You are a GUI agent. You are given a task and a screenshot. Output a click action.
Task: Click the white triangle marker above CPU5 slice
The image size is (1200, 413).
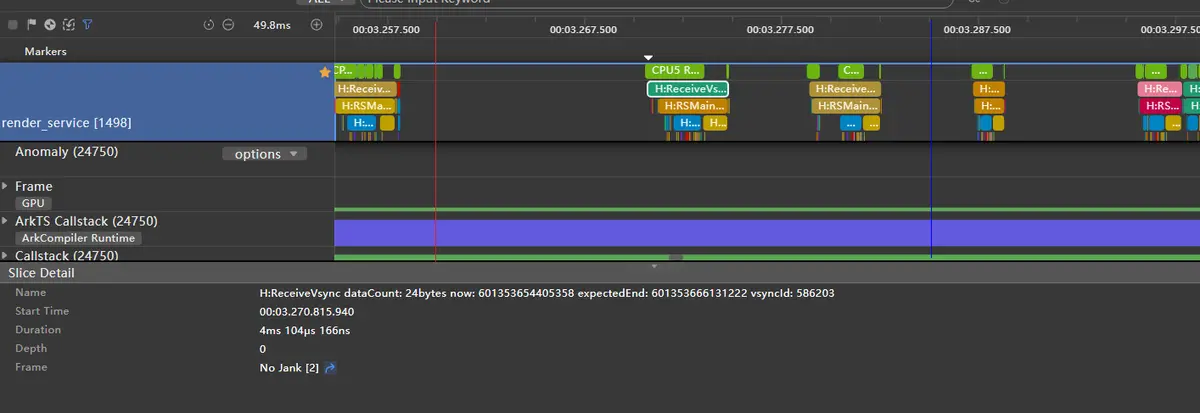point(648,58)
